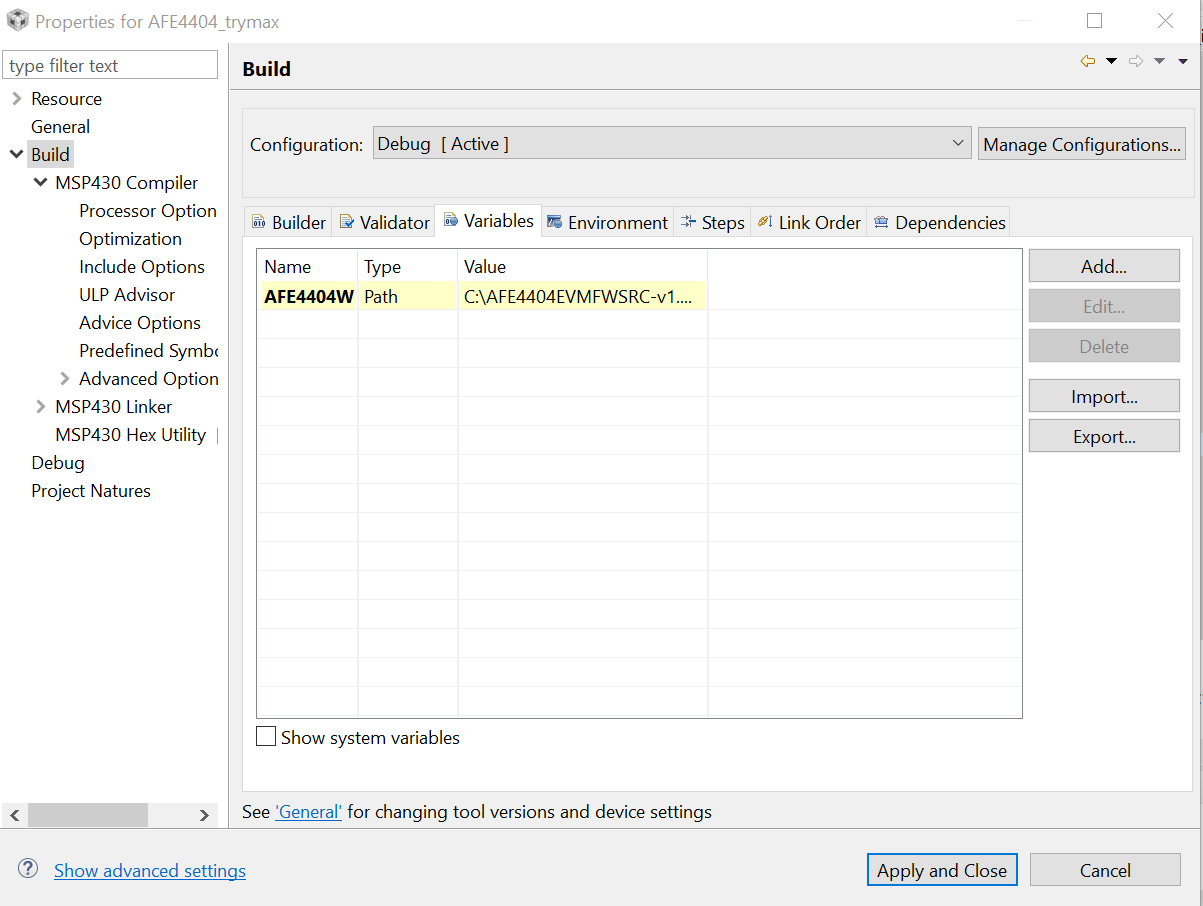
Task: Enable Show system variables
Action: click(x=266, y=736)
